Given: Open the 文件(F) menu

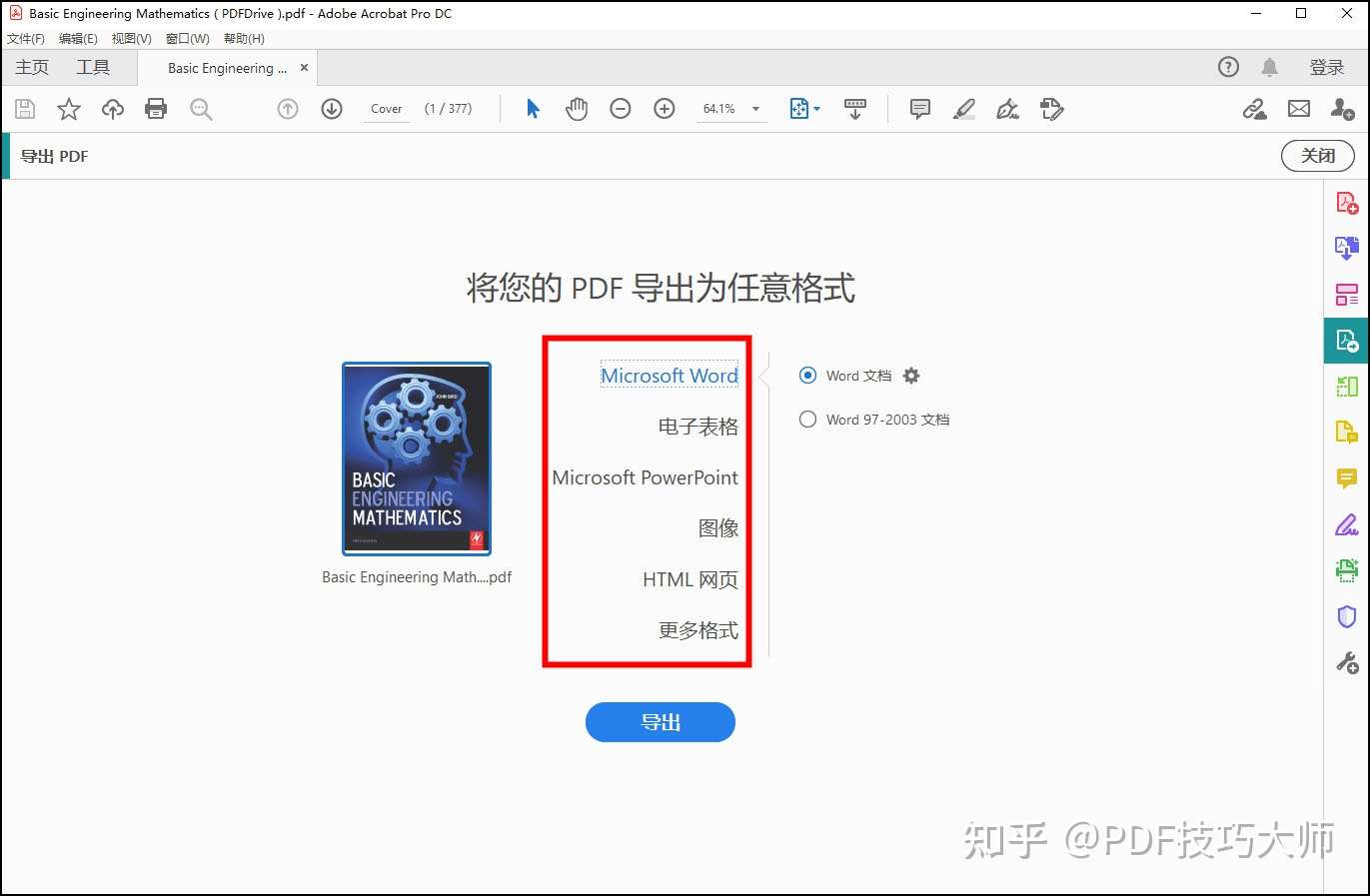Looking at the screenshot, I should click(x=26, y=38).
